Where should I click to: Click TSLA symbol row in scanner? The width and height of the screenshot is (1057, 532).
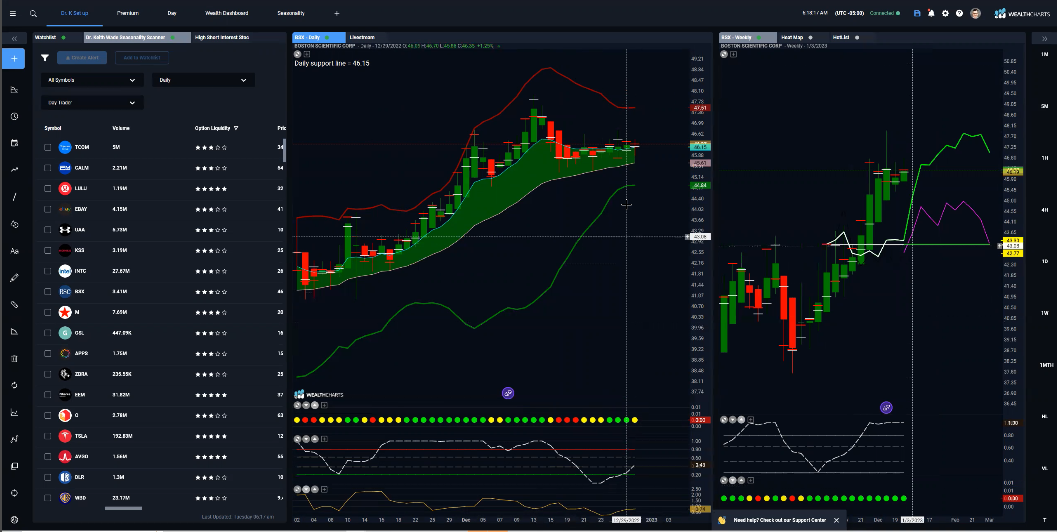pyautogui.click(x=162, y=436)
